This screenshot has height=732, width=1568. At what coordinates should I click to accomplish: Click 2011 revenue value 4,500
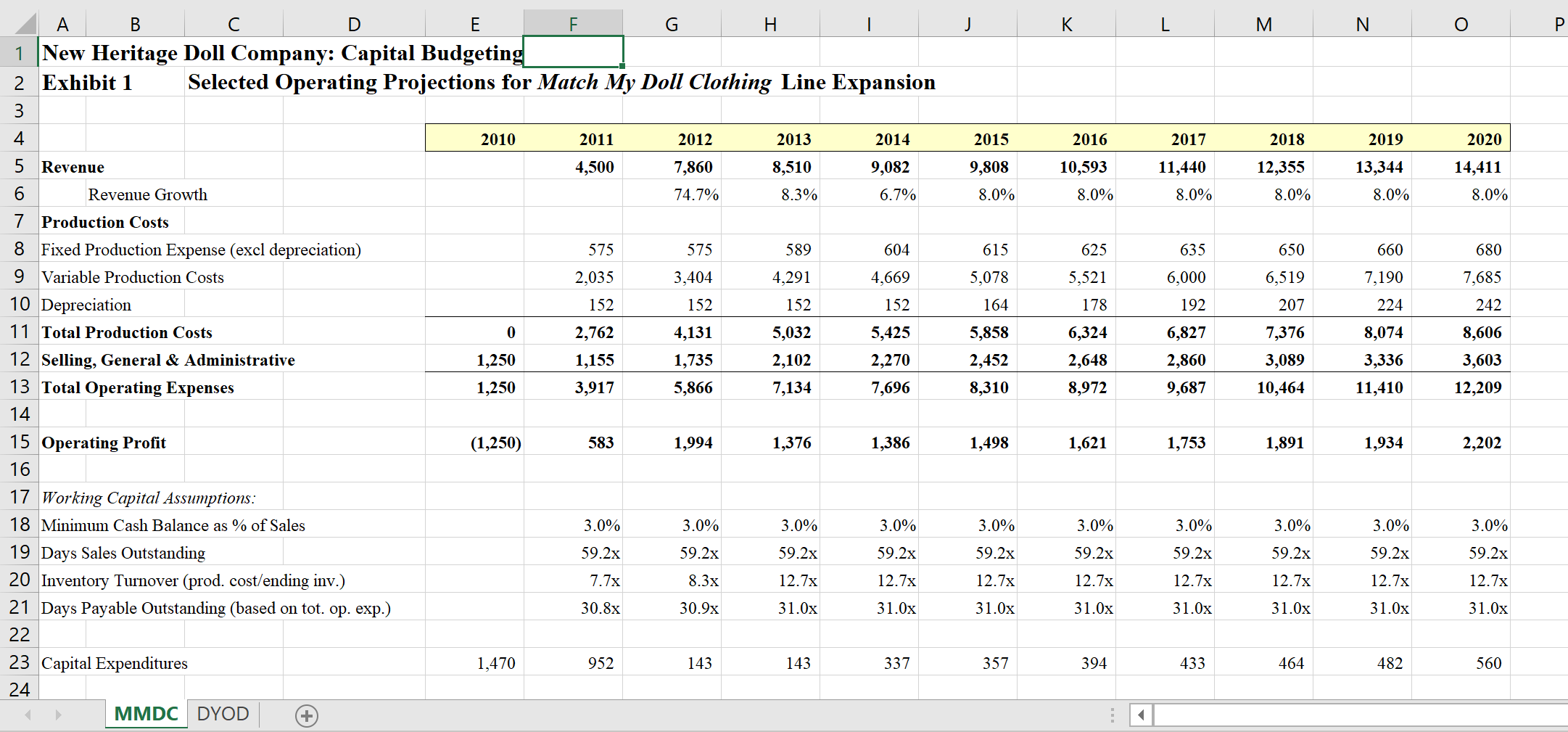[x=594, y=167]
